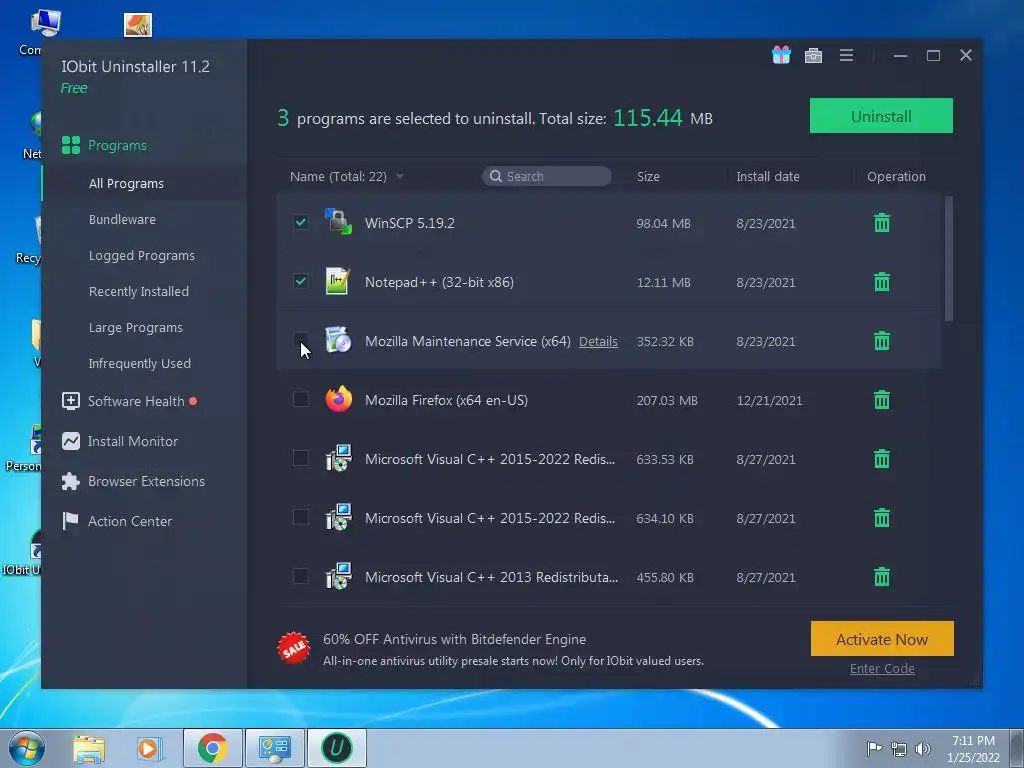The height and width of the screenshot is (768, 1024).
Task: Click the green Uninstall button
Action: click(x=881, y=116)
